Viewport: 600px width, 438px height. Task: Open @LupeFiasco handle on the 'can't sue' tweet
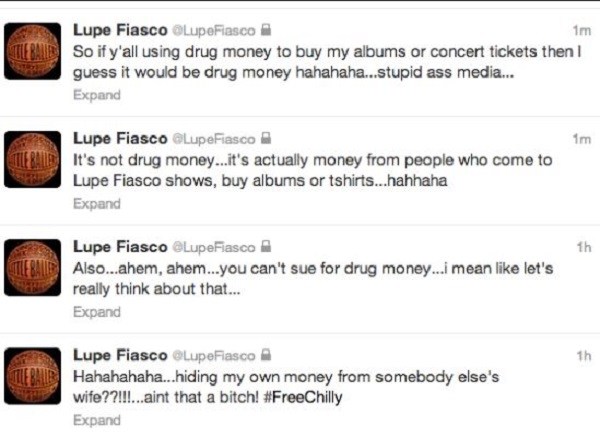(214, 247)
